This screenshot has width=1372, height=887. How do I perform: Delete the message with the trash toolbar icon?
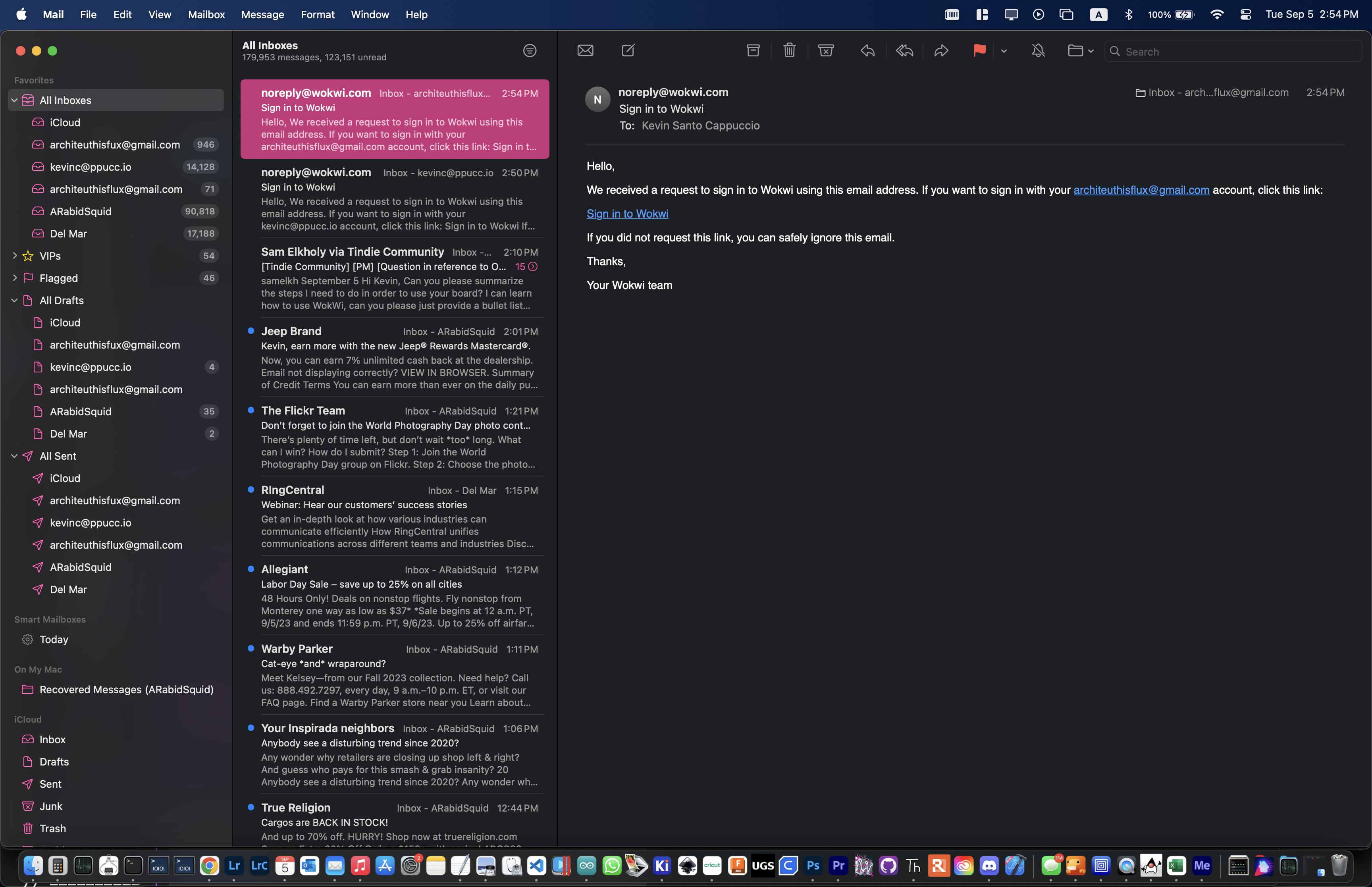[x=789, y=51]
